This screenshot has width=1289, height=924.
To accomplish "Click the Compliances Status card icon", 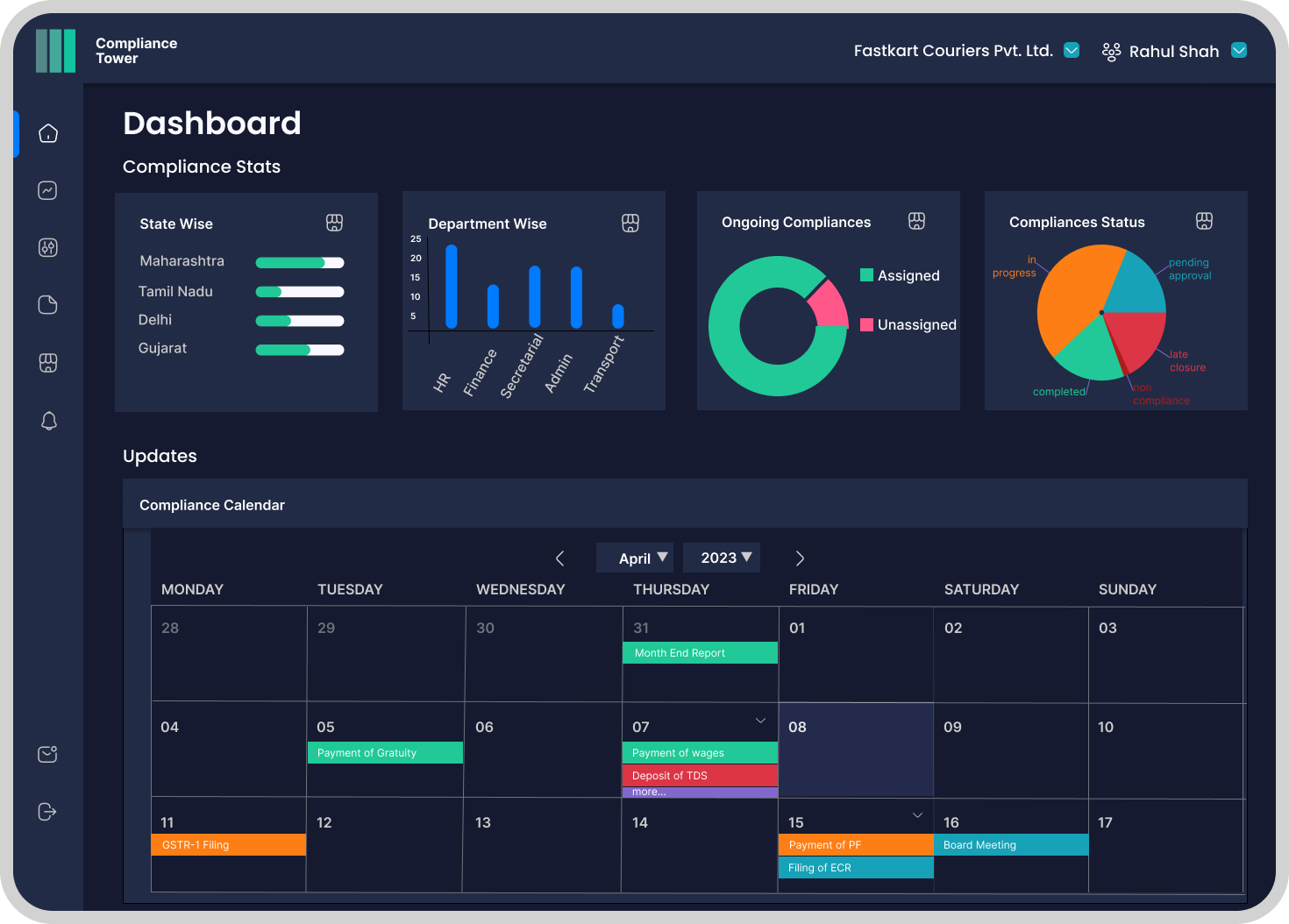I will point(1204,221).
